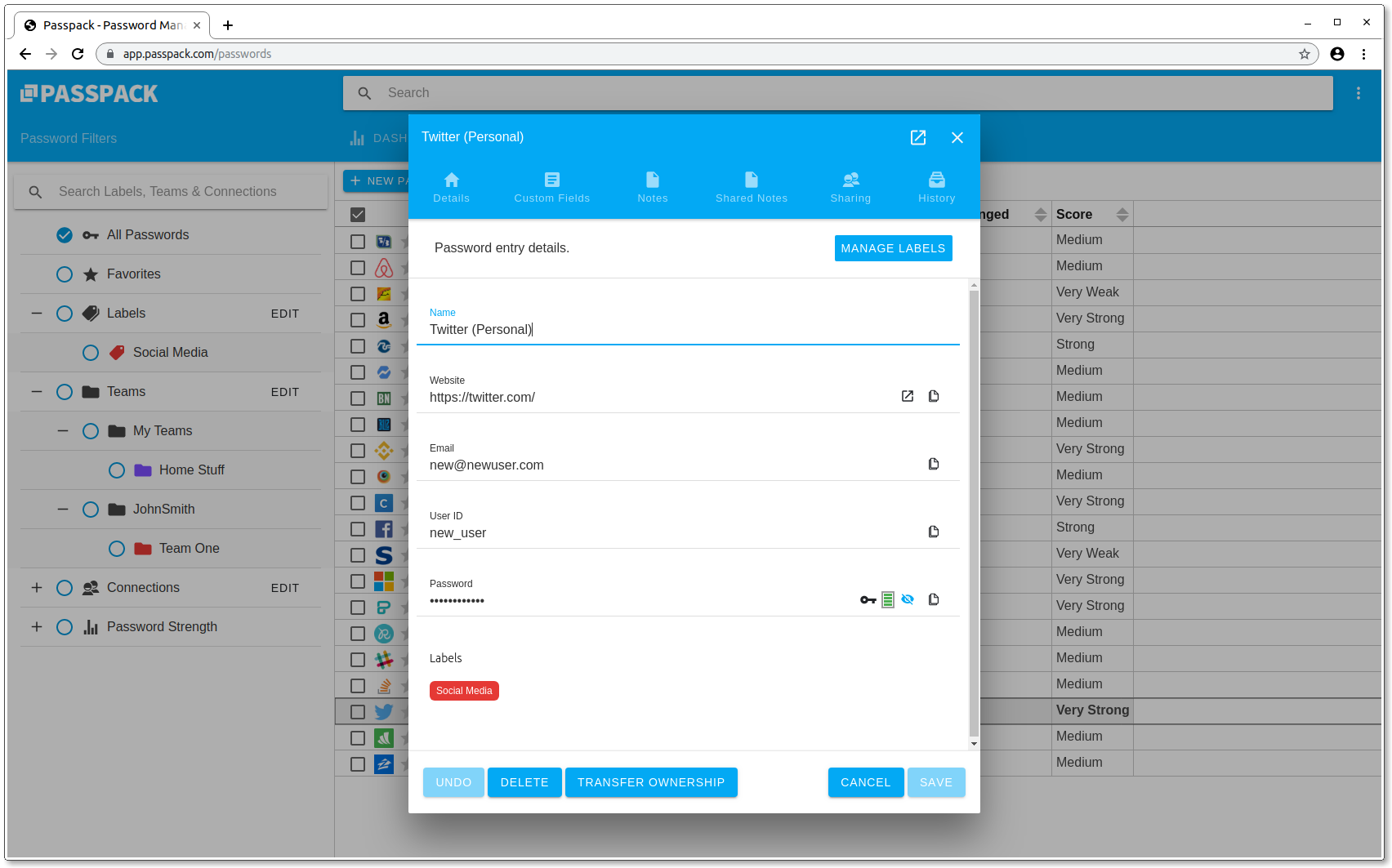Click the key icon beside All Passwords
This screenshot has height=868, width=1392.
pyautogui.click(x=91, y=235)
